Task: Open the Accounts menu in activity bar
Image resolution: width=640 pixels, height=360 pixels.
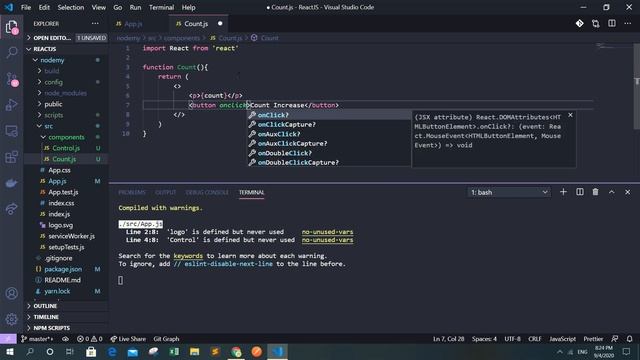Action: pos(11,293)
